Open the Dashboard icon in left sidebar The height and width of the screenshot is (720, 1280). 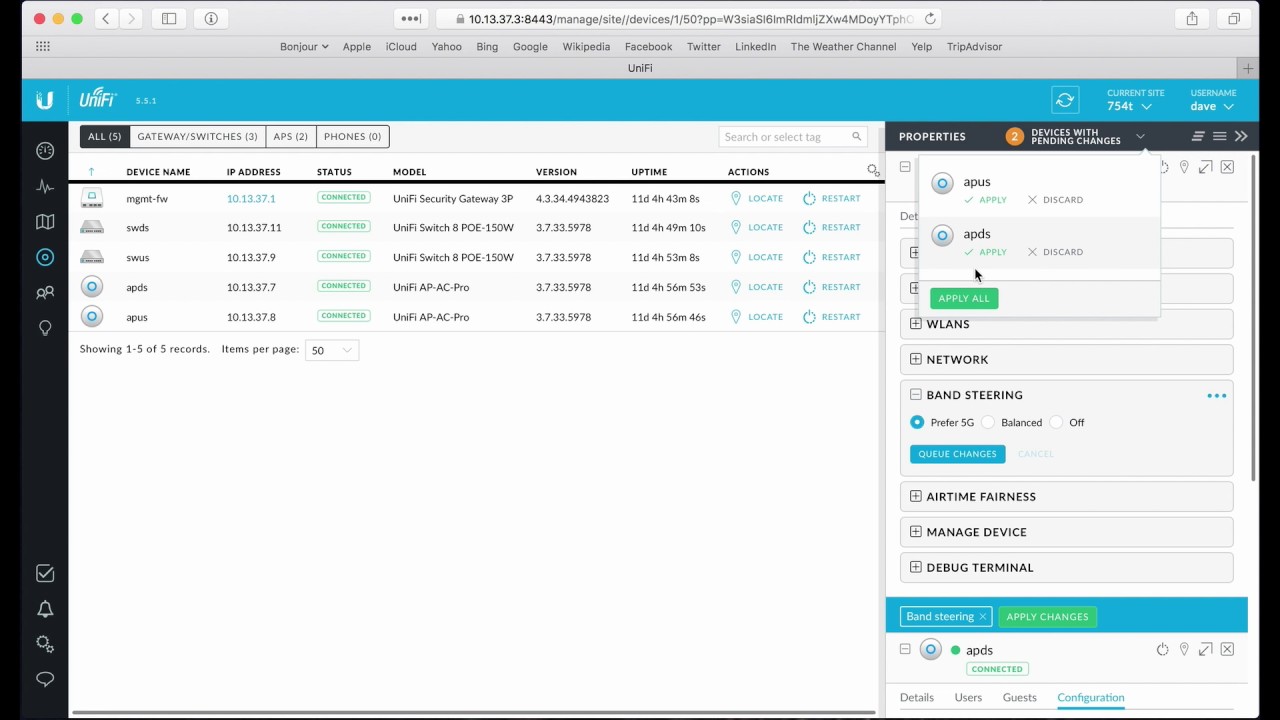pyautogui.click(x=45, y=151)
